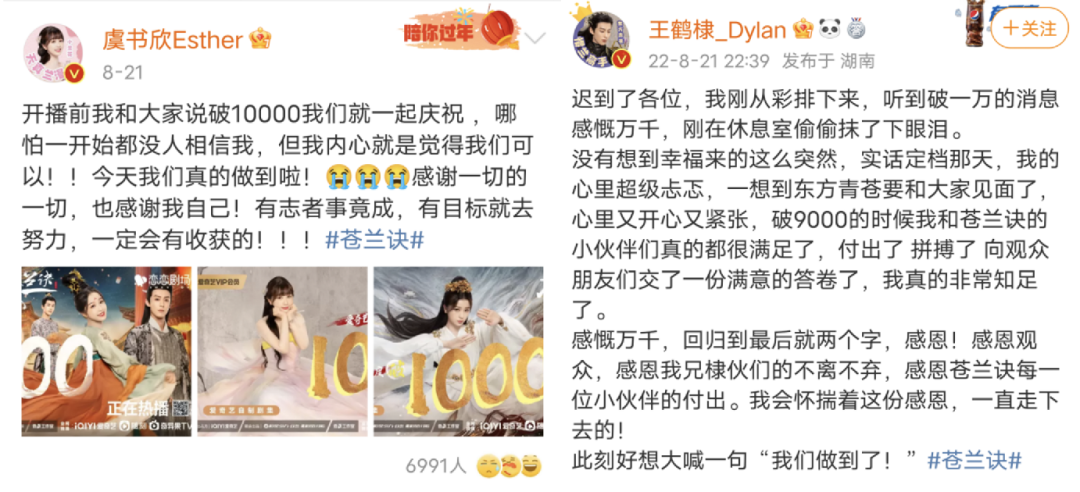Follow 王鹤棣_Dylan with 十关注 button
The image size is (1080, 492).
click(1029, 28)
